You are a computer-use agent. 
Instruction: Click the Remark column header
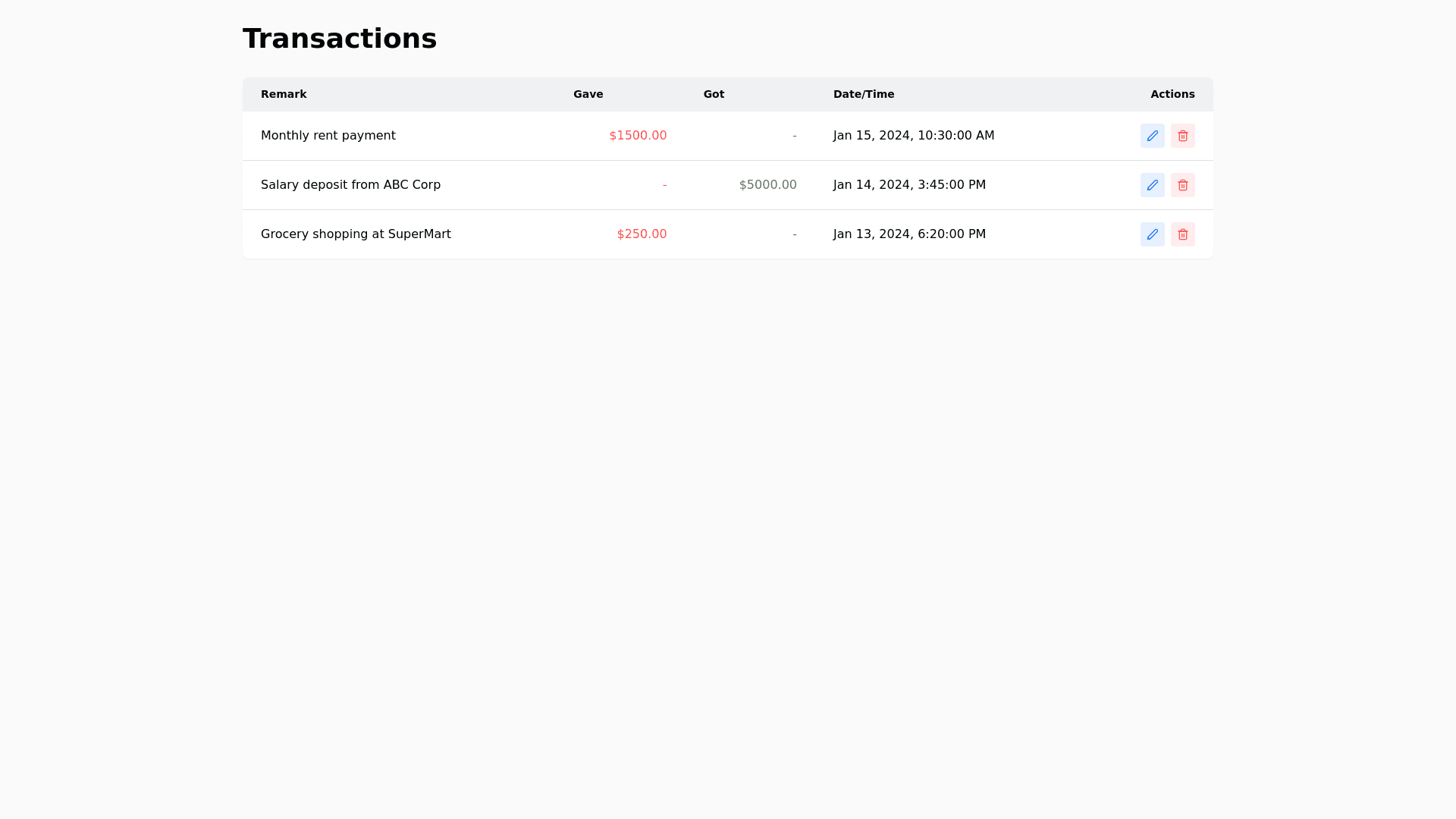(x=284, y=94)
